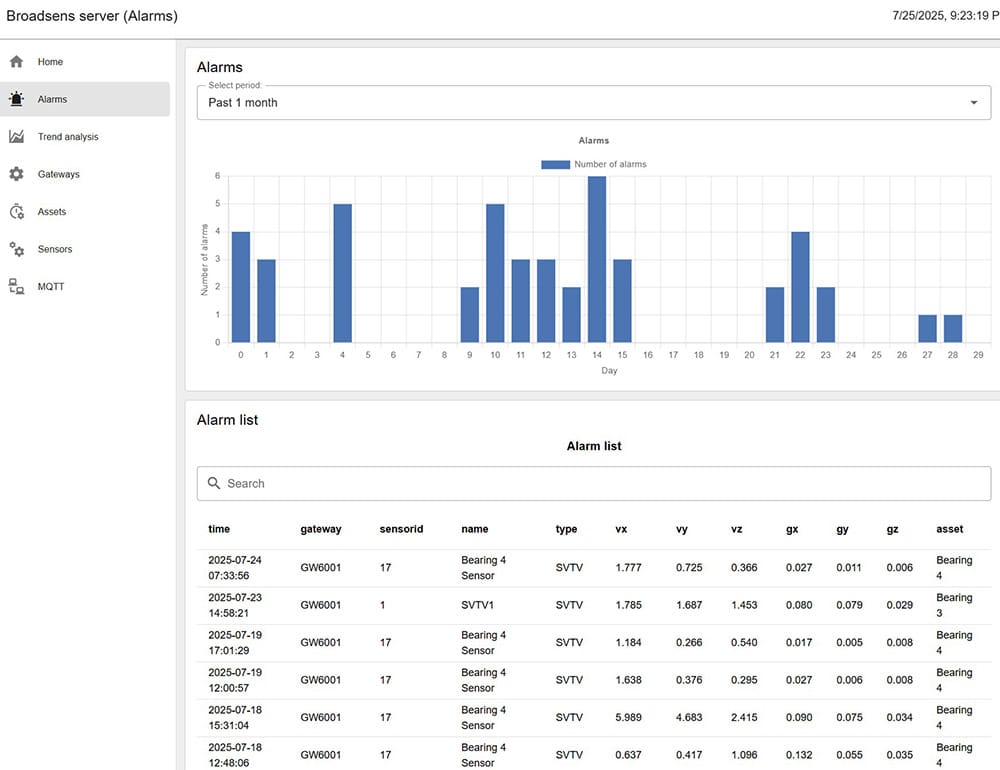Open Trend analysis chart icon

click(16, 137)
